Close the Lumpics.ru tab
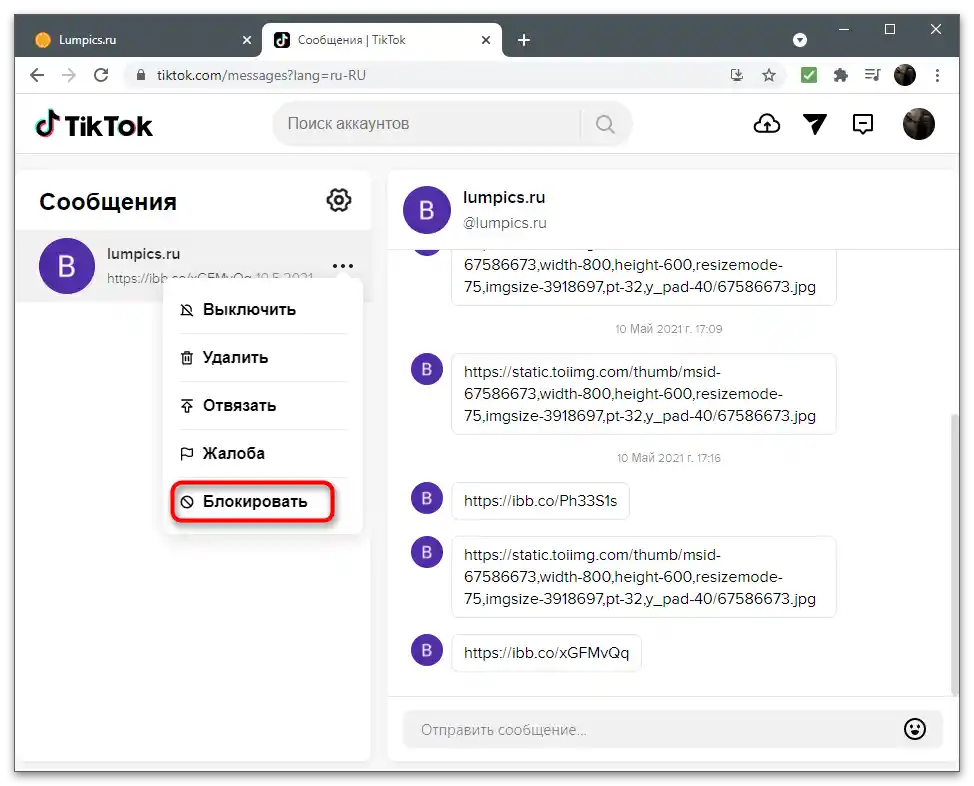 (x=247, y=40)
